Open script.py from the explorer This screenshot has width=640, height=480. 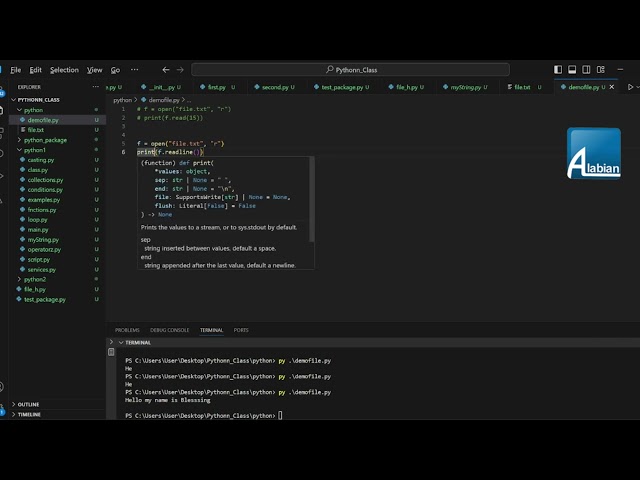pyautogui.click(x=38, y=260)
